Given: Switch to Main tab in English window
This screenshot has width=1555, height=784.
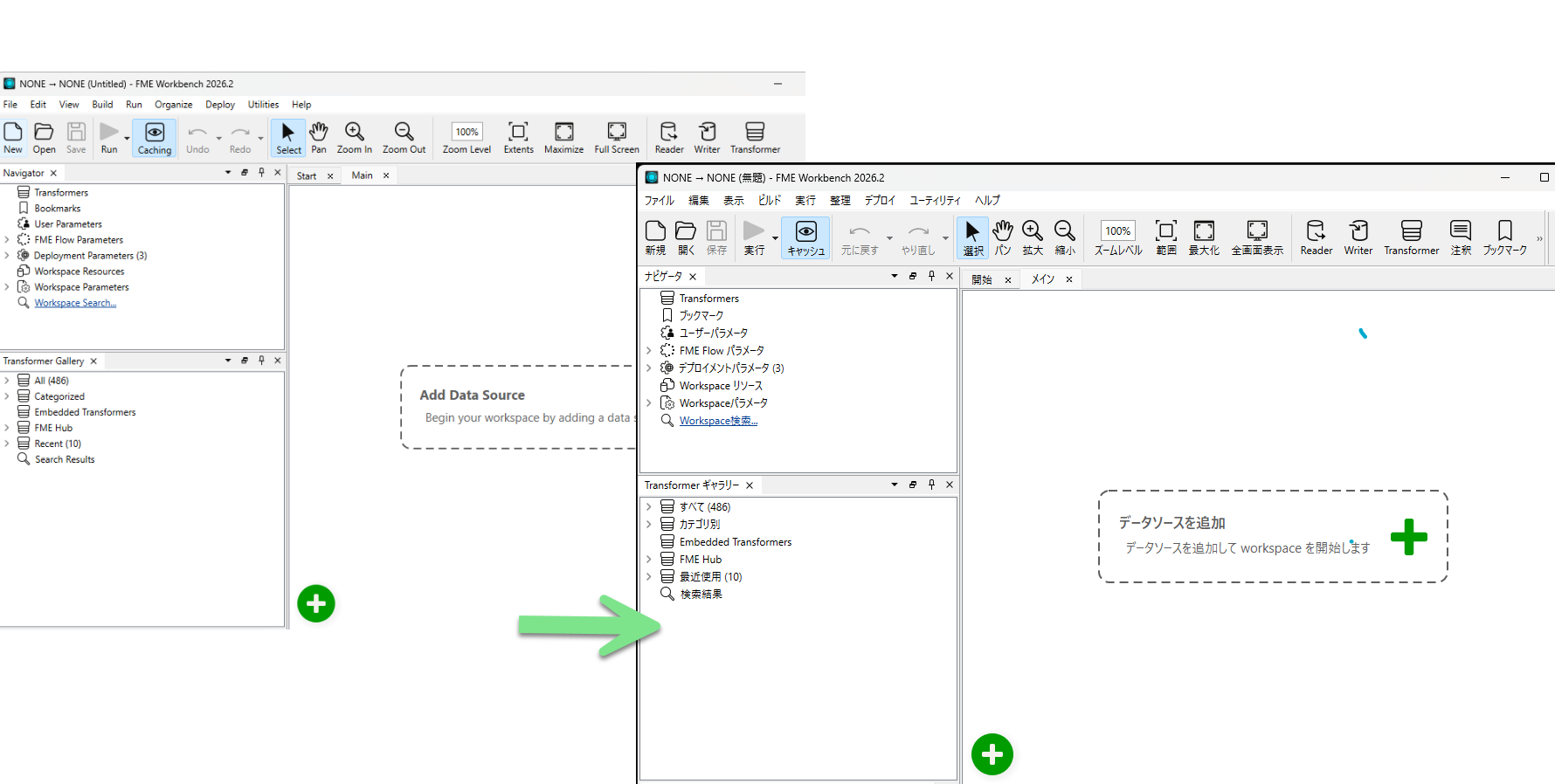Looking at the screenshot, I should coord(362,175).
